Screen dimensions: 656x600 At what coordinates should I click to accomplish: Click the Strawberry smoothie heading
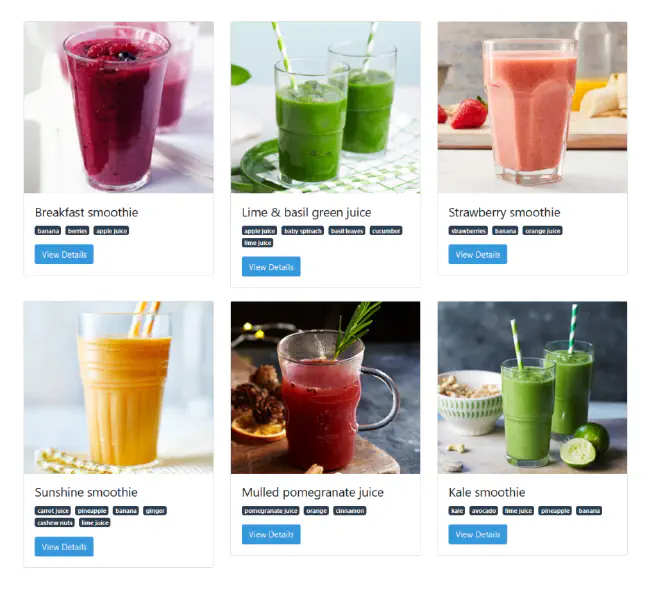(x=504, y=213)
